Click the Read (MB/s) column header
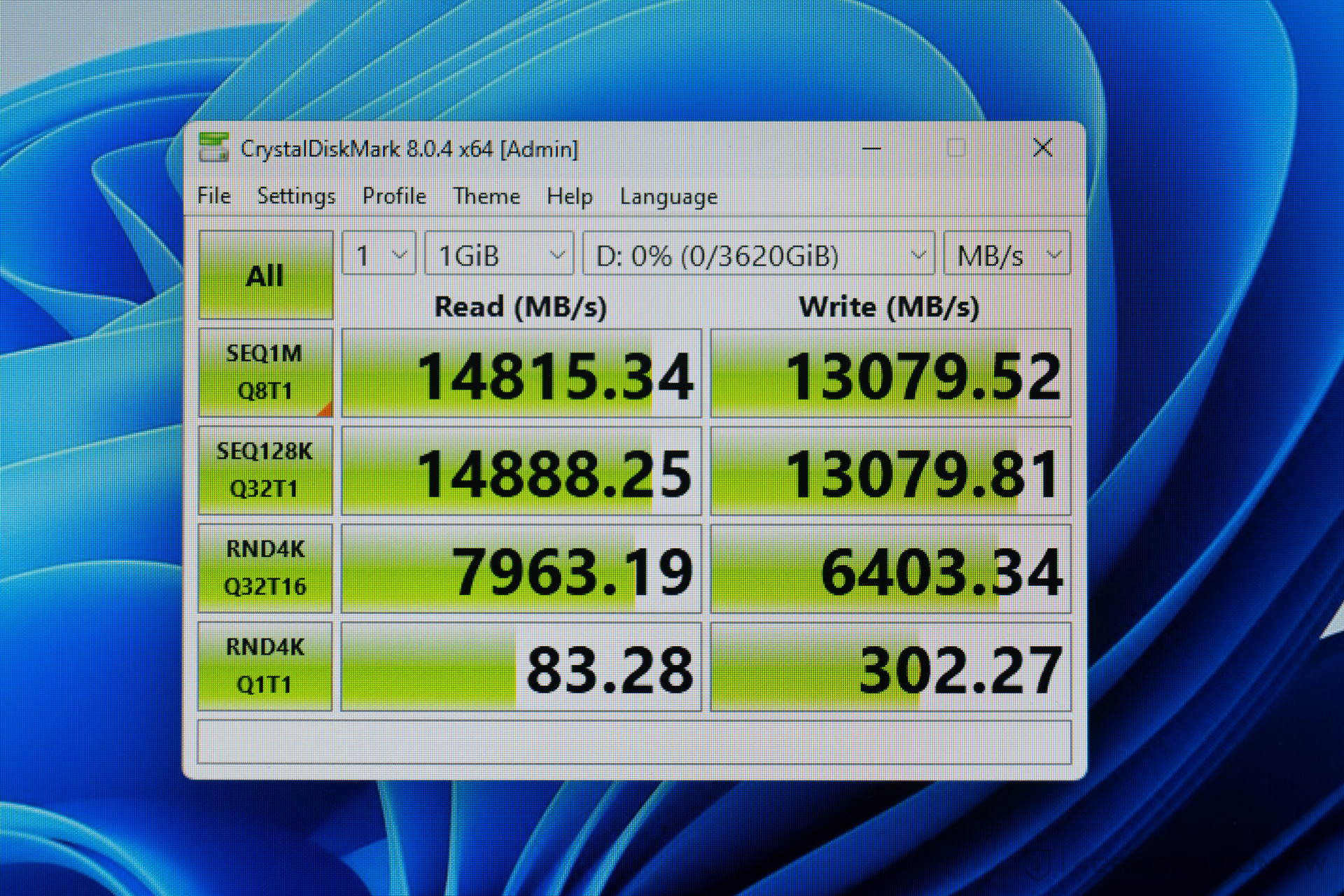This screenshot has width=1344, height=896. point(521,307)
